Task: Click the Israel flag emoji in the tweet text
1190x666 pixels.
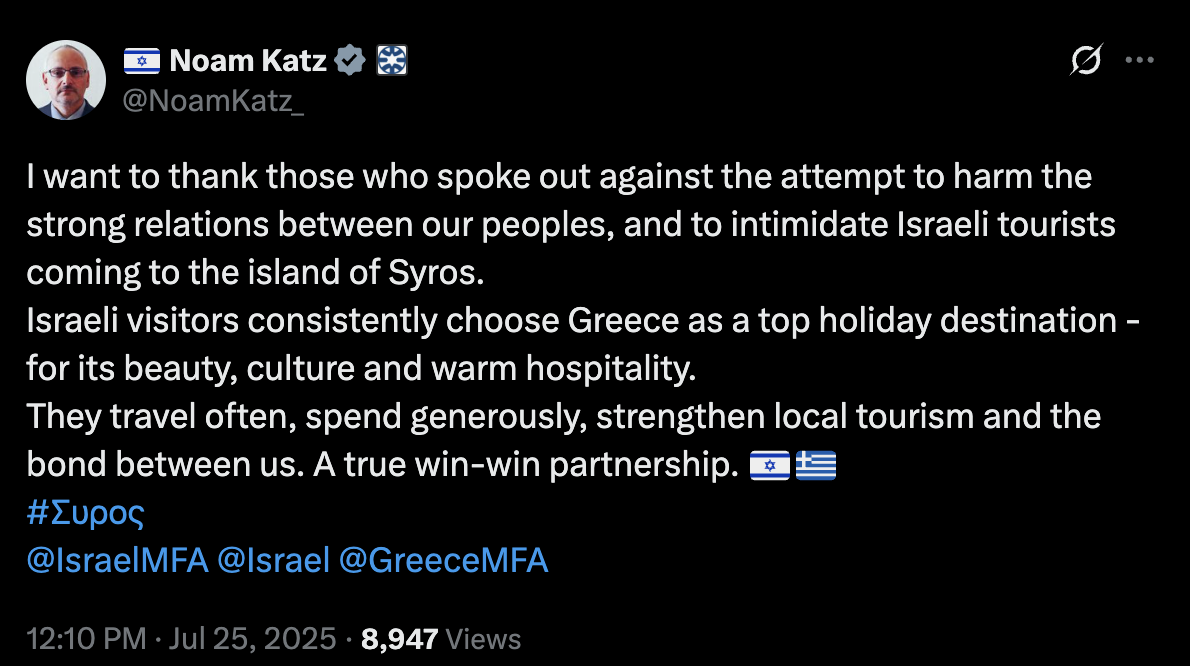Action: point(770,466)
